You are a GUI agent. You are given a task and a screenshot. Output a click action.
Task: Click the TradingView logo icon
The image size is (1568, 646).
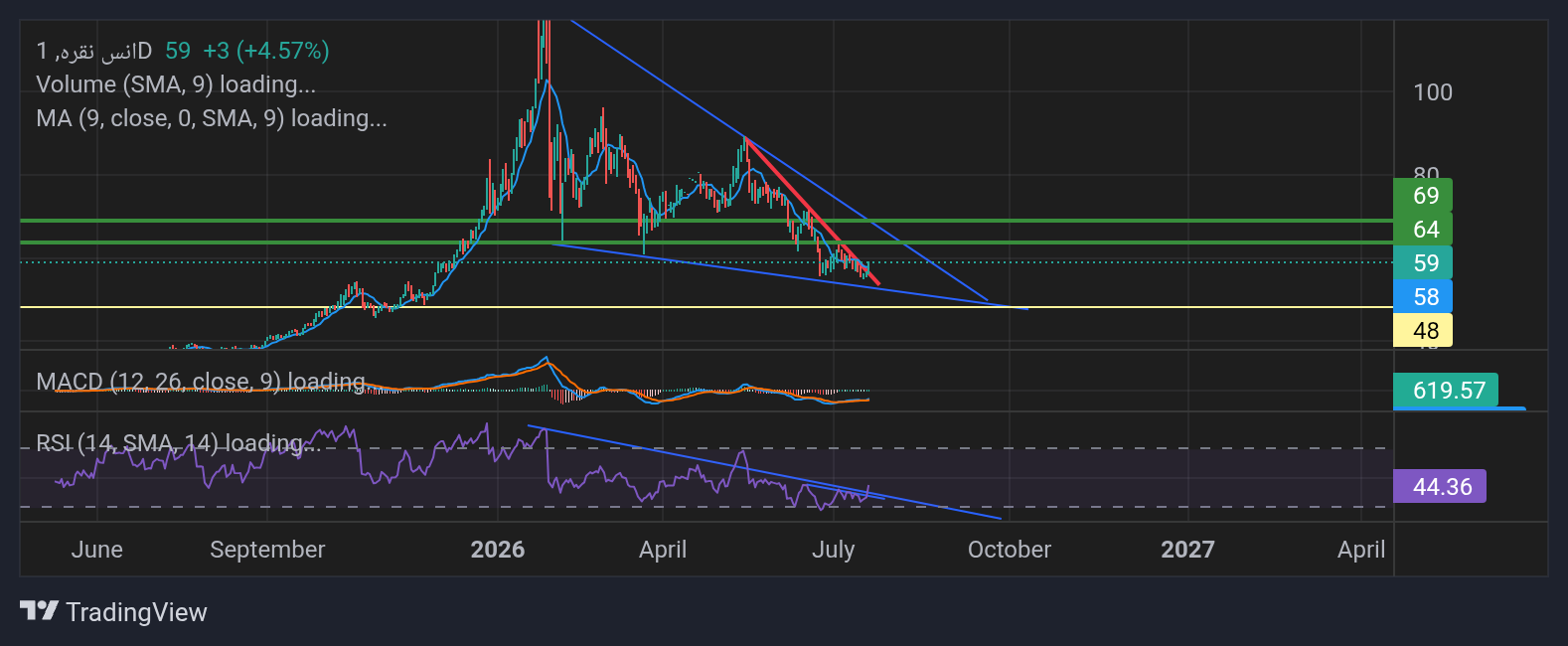click(x=39, y=610)
